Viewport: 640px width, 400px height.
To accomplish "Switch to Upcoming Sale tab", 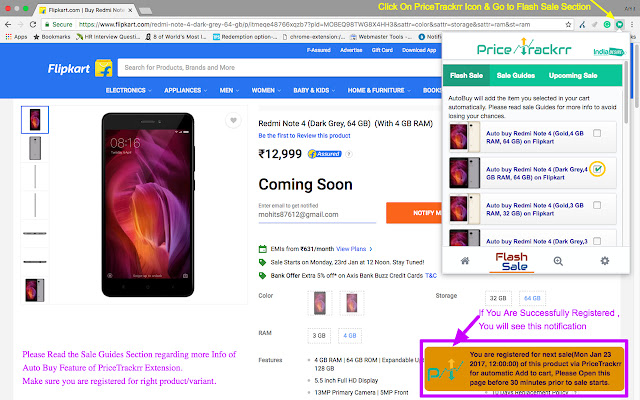I will pos(573,75).
